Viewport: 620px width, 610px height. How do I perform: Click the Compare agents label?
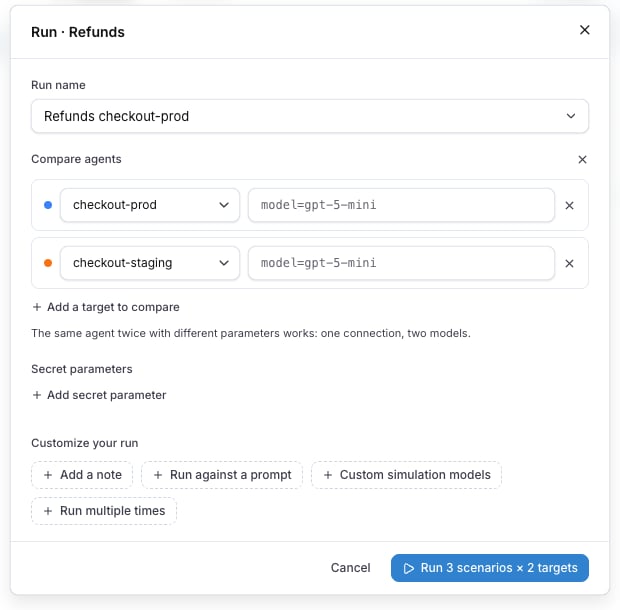76,159
